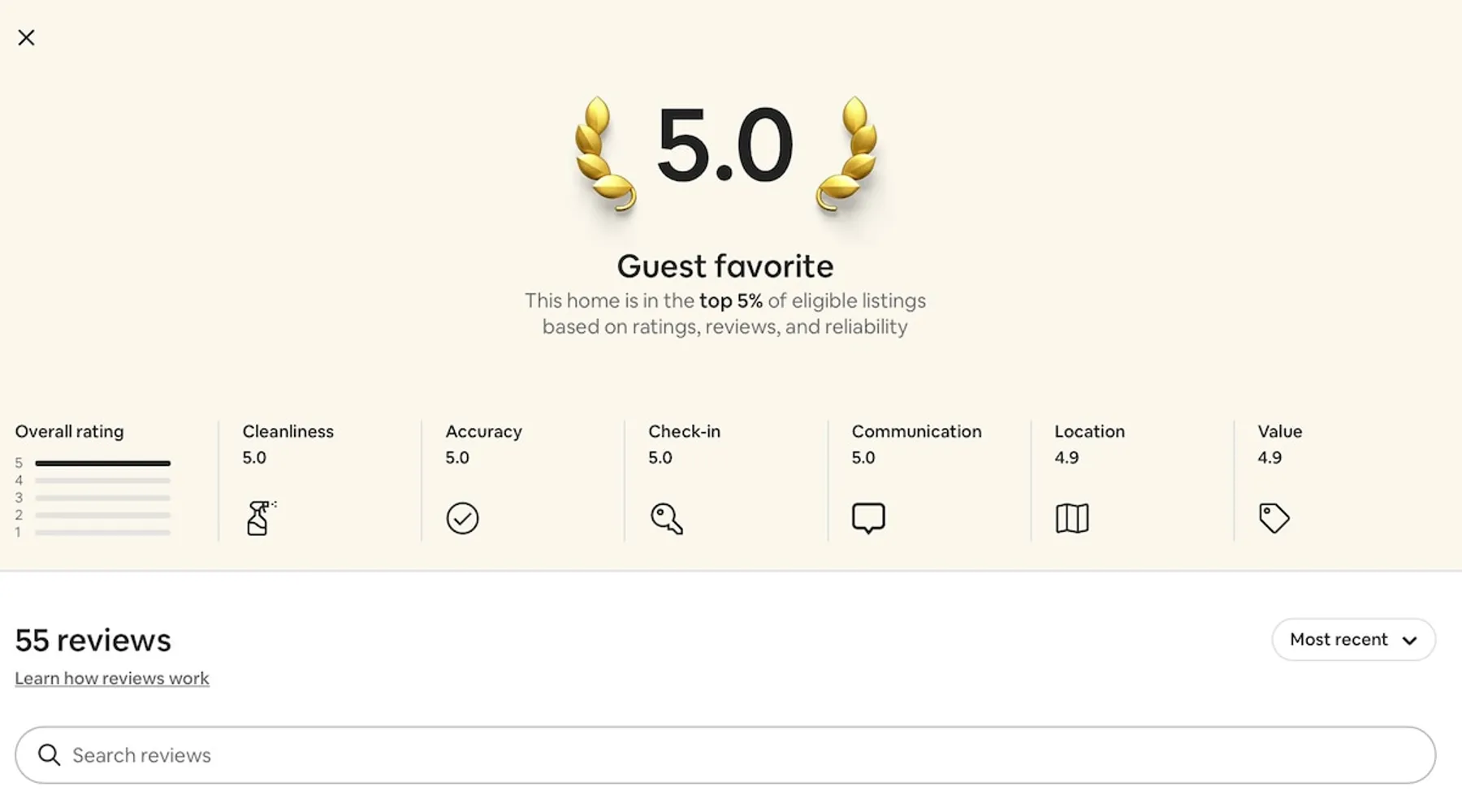This screenshot has height=812, width=1462.
Task: Click the left golden laurel icon
Action: (603, 153)
